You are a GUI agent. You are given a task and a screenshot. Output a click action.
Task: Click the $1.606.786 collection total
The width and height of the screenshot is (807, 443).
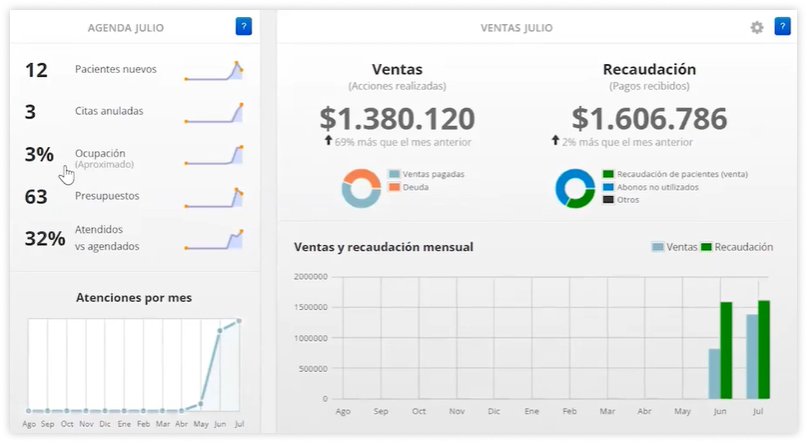tap(649, 119)
